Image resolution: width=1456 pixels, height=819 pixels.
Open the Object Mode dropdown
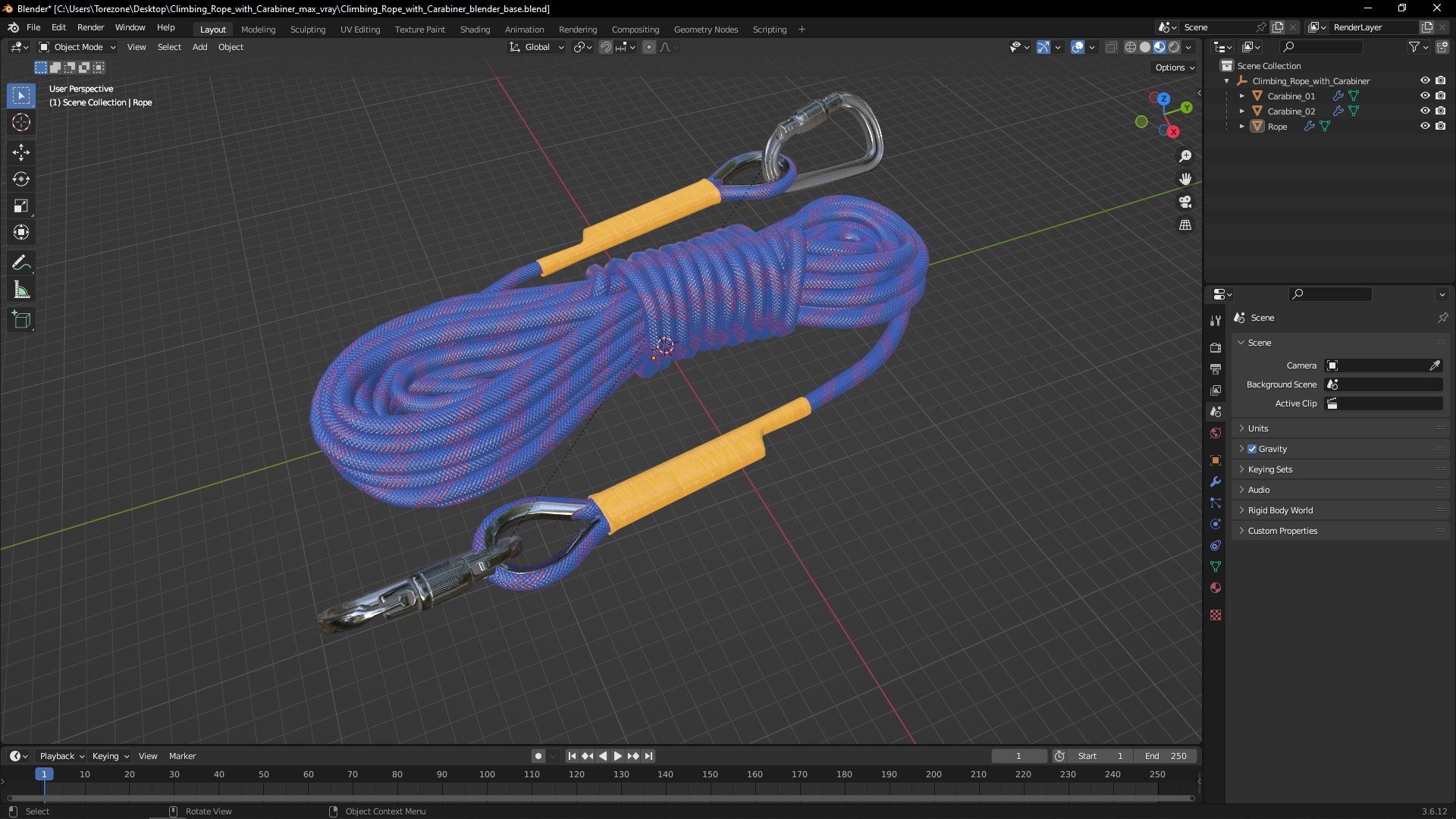click(x=77, y=47)
